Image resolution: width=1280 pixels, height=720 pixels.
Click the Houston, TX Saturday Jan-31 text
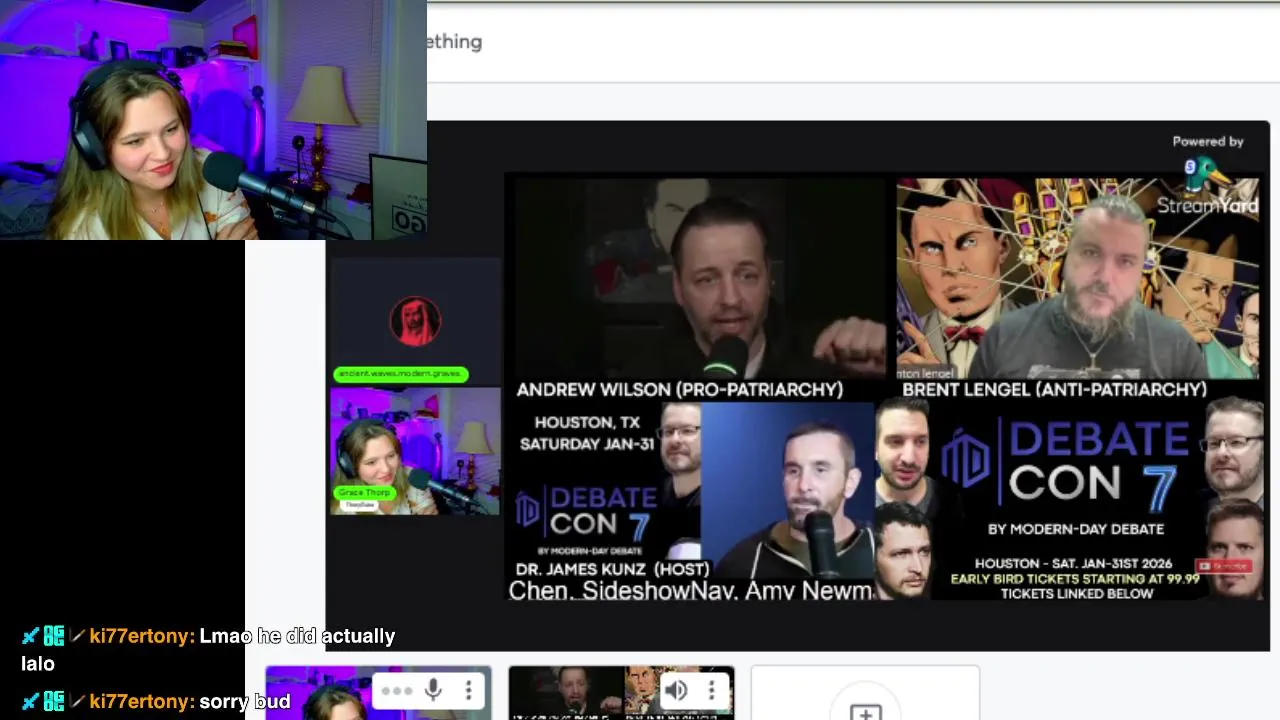tap(587, 433)
